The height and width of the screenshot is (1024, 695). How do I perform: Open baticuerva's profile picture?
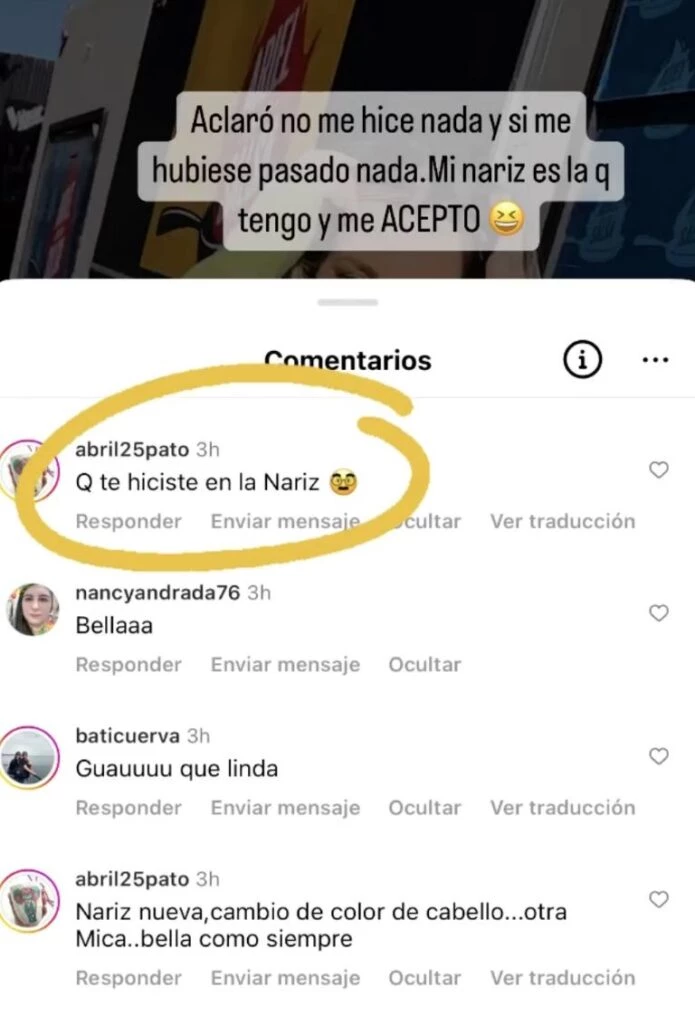tap(28, 757)
